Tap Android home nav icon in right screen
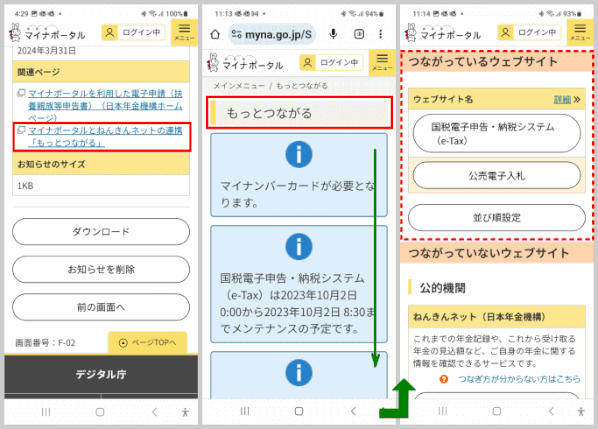The height and width of the screenshot is (429, 598). (497, 411)
